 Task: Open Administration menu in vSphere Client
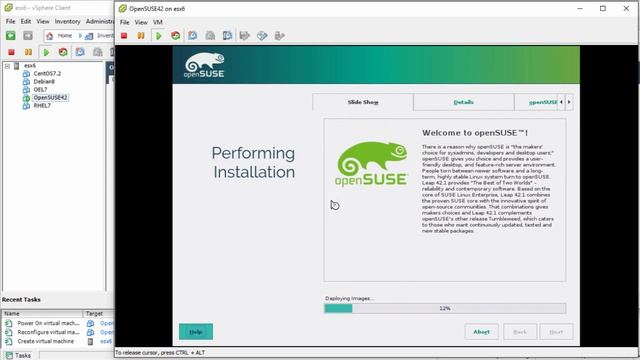[x=100, y=21]
